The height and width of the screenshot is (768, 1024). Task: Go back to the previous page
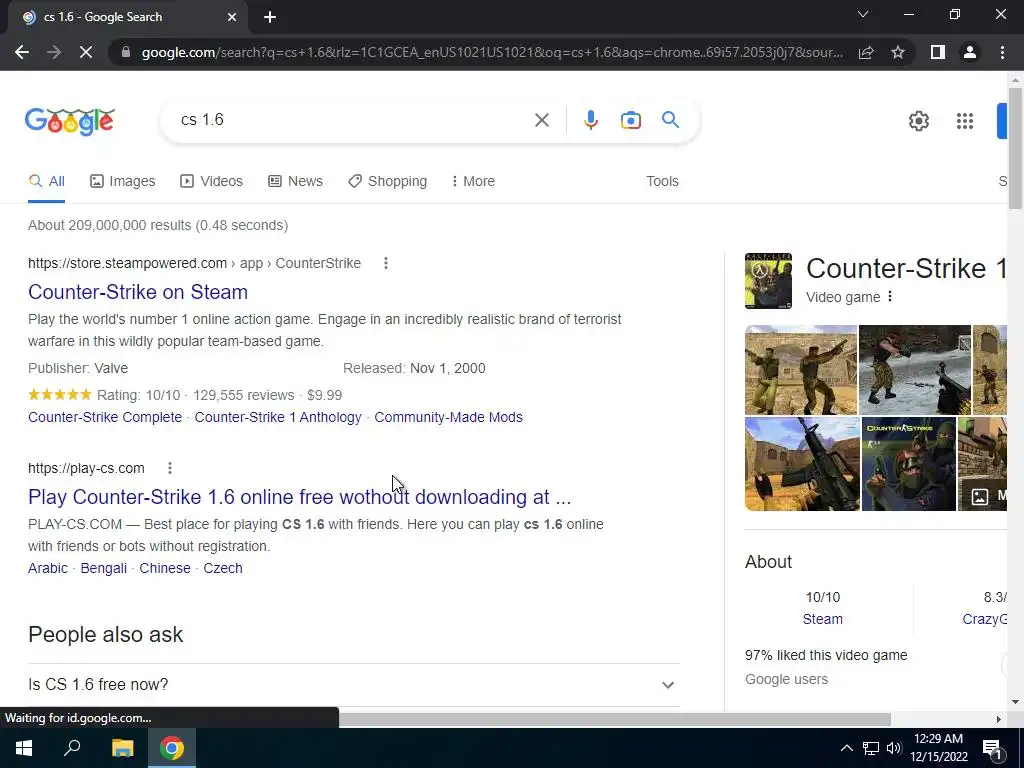(x=22, y=52)
